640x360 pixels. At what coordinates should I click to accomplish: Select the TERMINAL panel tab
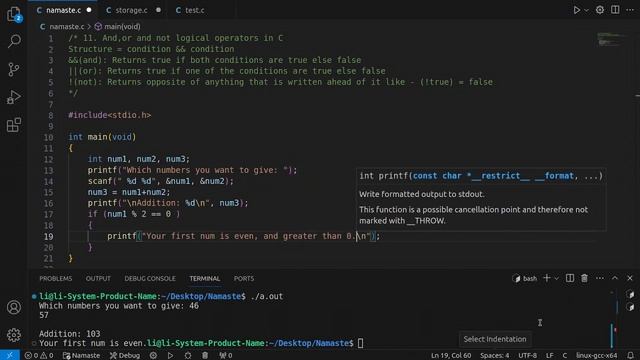[204, 278]
